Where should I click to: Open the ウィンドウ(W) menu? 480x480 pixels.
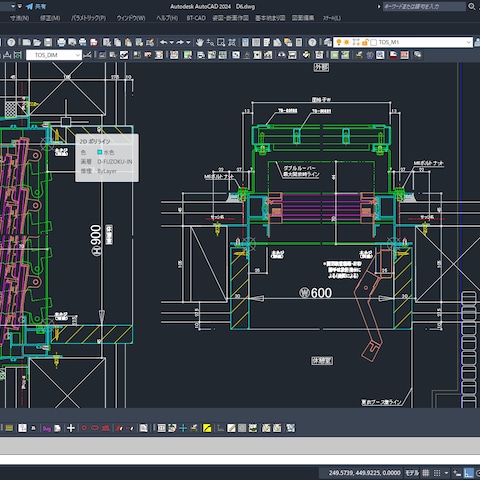pyautogui.click(x=131, y=18)
